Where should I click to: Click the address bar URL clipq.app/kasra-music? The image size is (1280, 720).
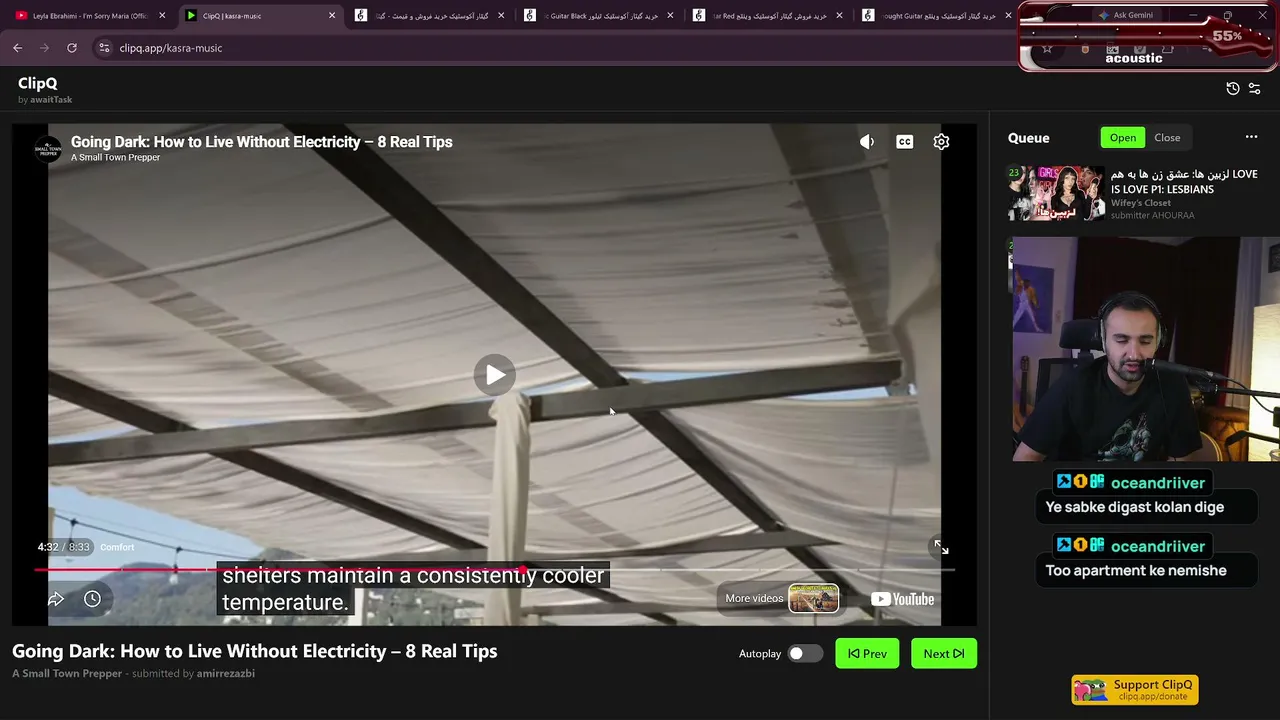click(x=171, y=48)
